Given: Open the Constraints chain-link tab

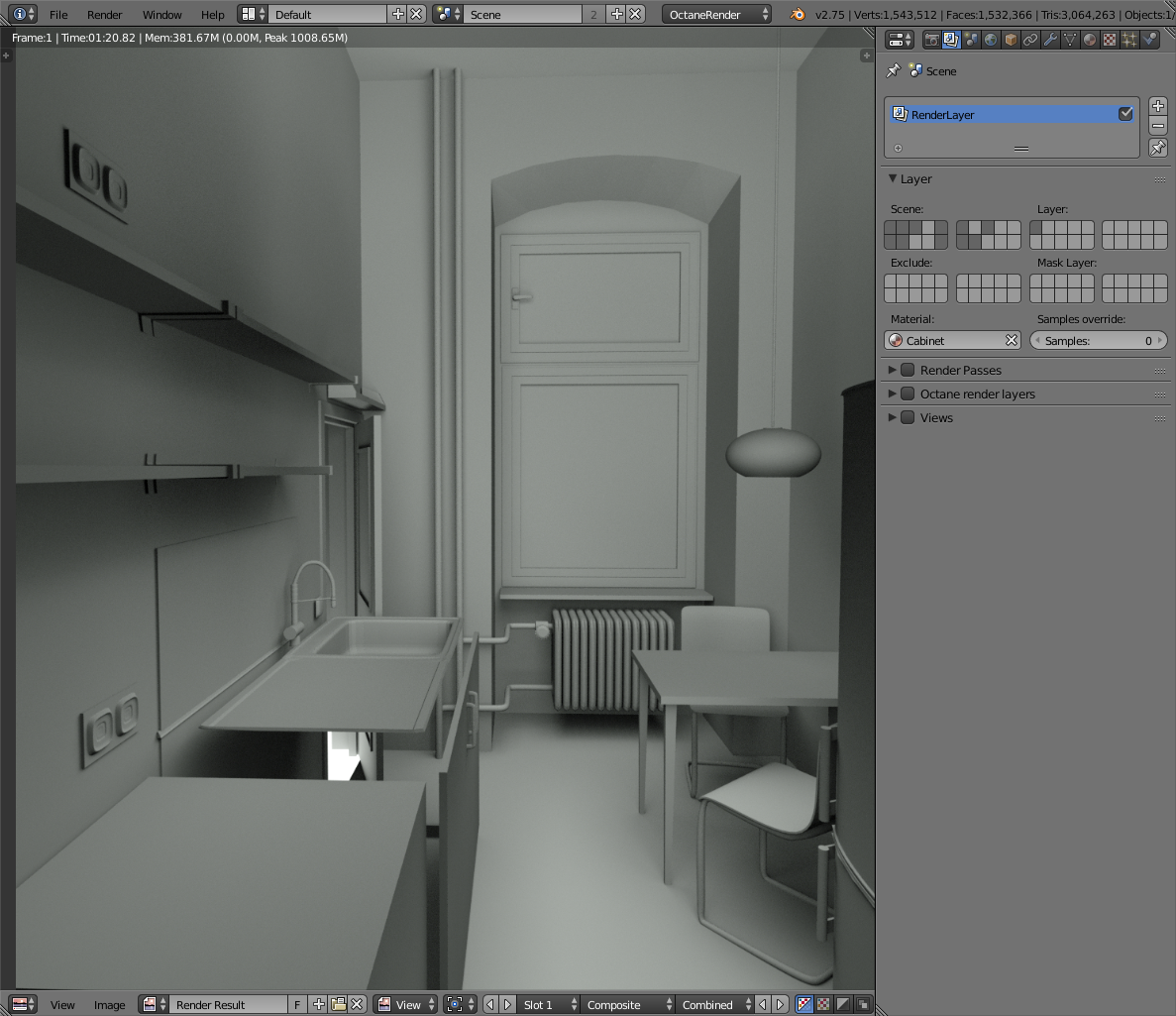Looking at the screenshot, I should click(x=1030, y=40).
